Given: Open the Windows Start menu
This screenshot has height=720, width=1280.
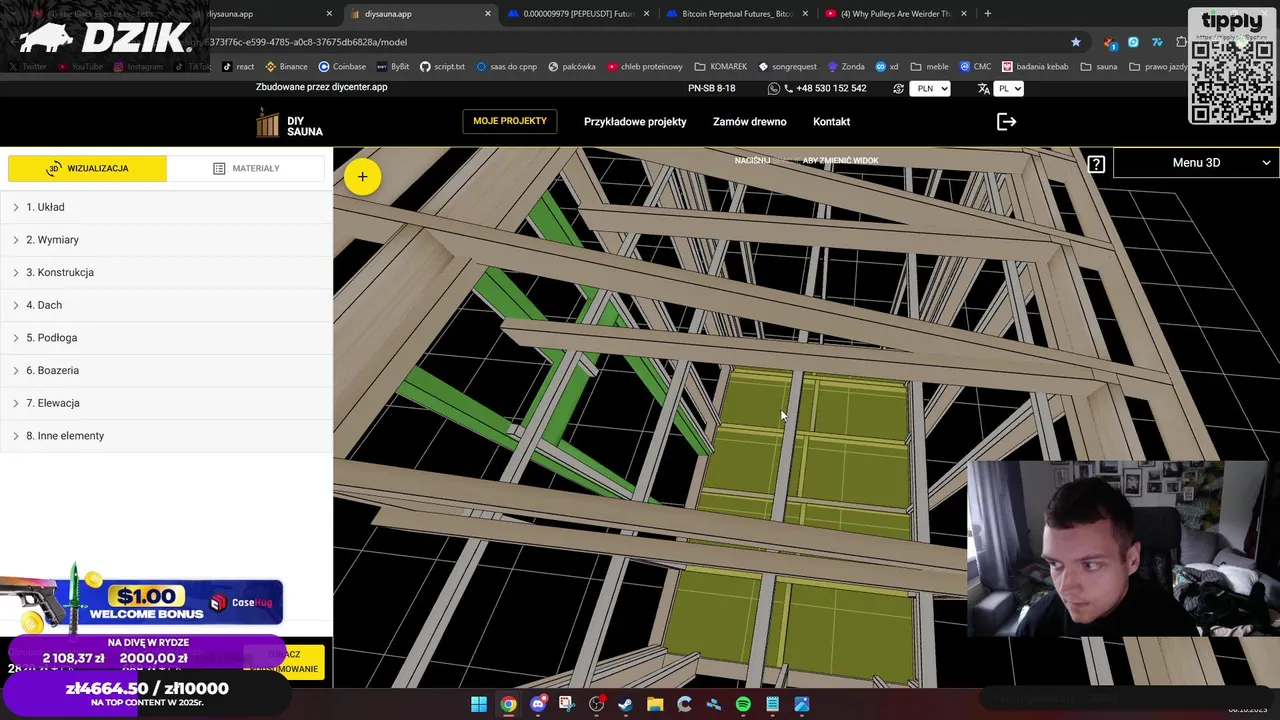Looking at the screenshot, I should pos(479,704).
